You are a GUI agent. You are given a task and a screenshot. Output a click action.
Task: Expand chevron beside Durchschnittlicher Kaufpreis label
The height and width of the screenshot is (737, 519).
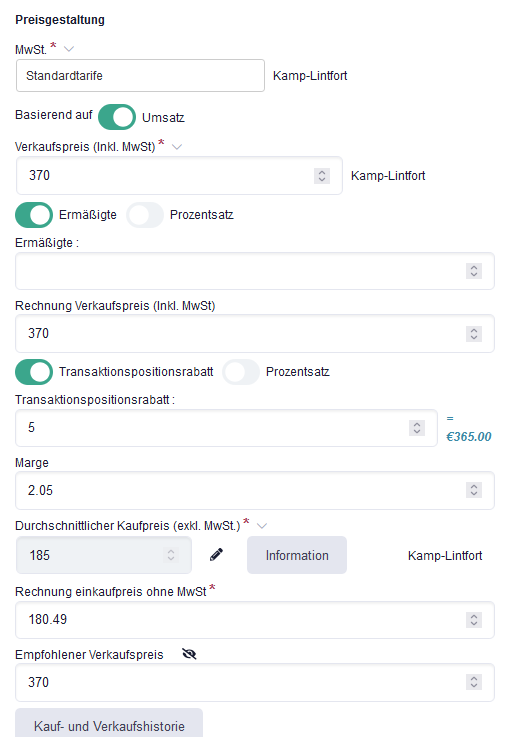tap(262, 525)
